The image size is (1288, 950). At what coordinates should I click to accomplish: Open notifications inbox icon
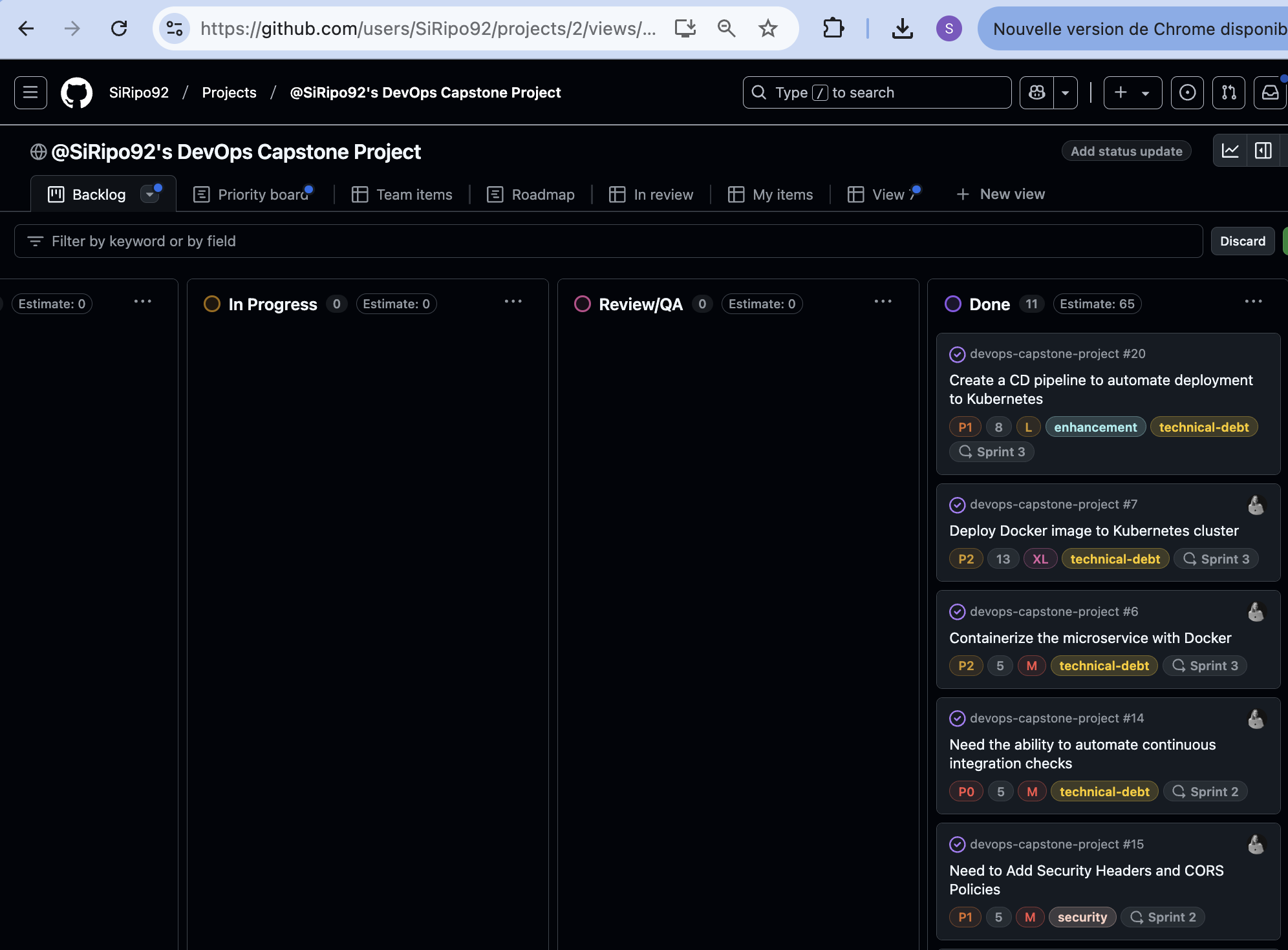[x=1270, y=92]
